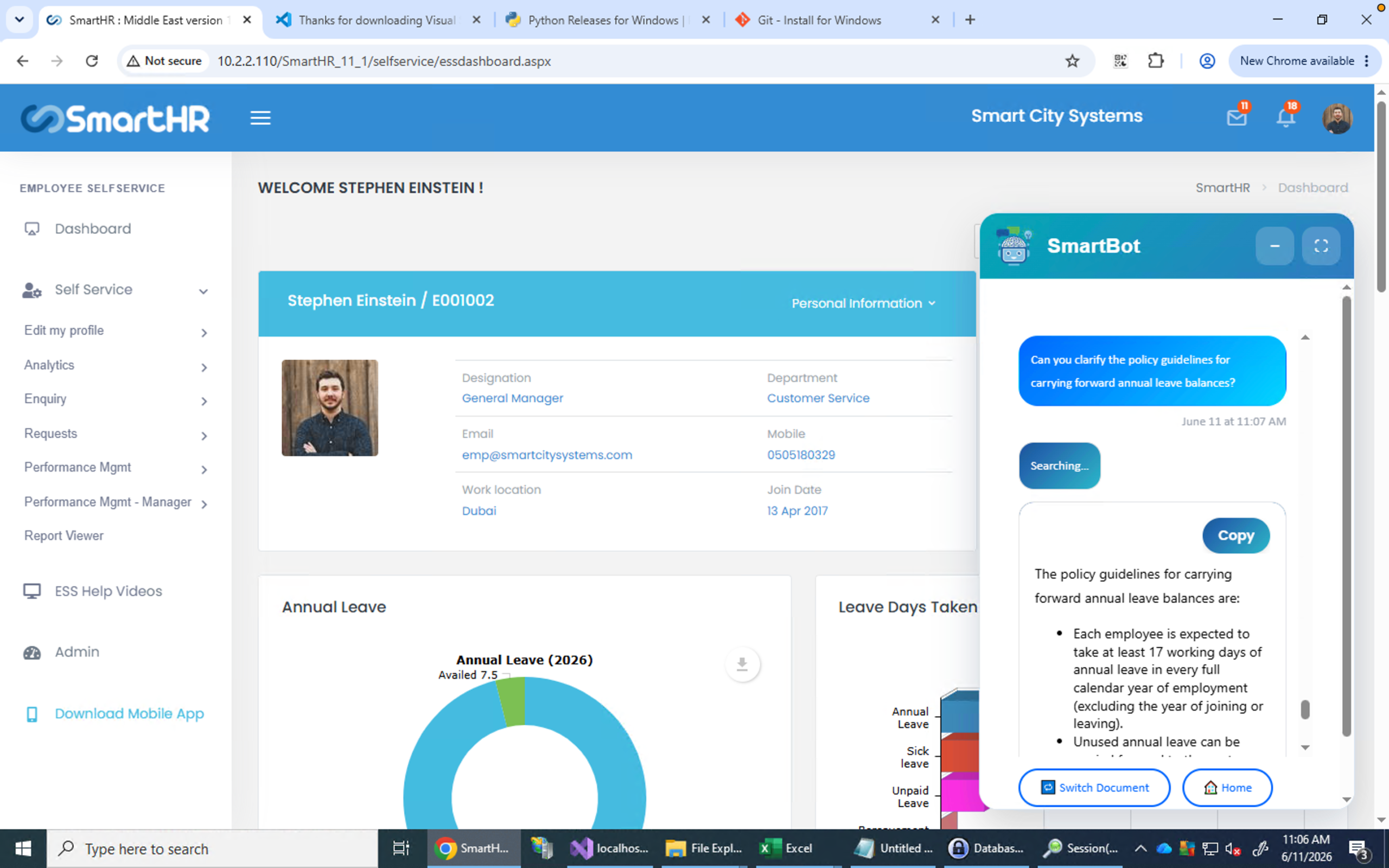Click the Home button in SmartBot
The width and height of the screenshot is (1389, 868).
pyautogui.click(x=1227, y=788)
